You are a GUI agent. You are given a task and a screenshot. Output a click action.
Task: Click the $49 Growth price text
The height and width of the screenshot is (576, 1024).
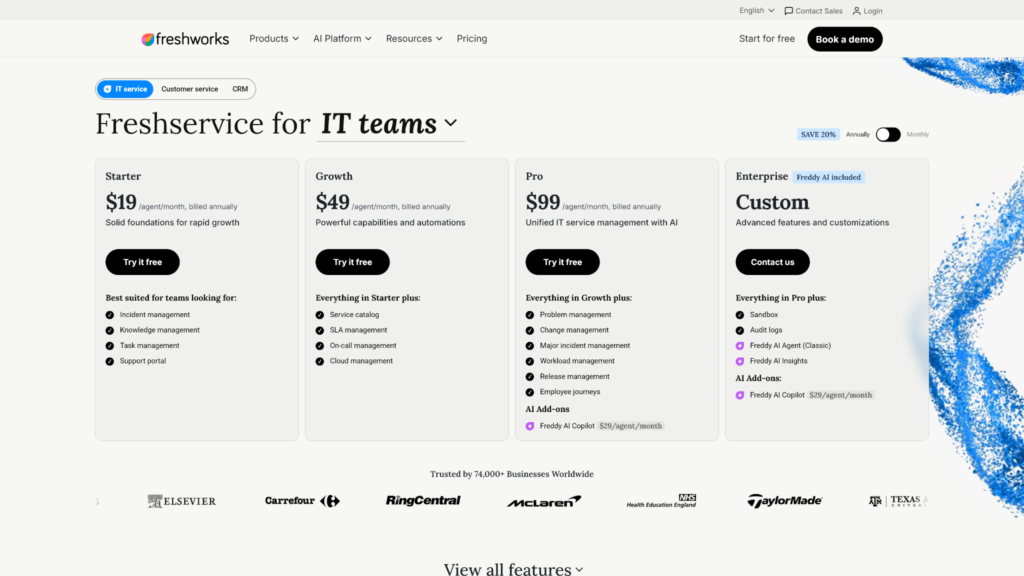[332, 202]
